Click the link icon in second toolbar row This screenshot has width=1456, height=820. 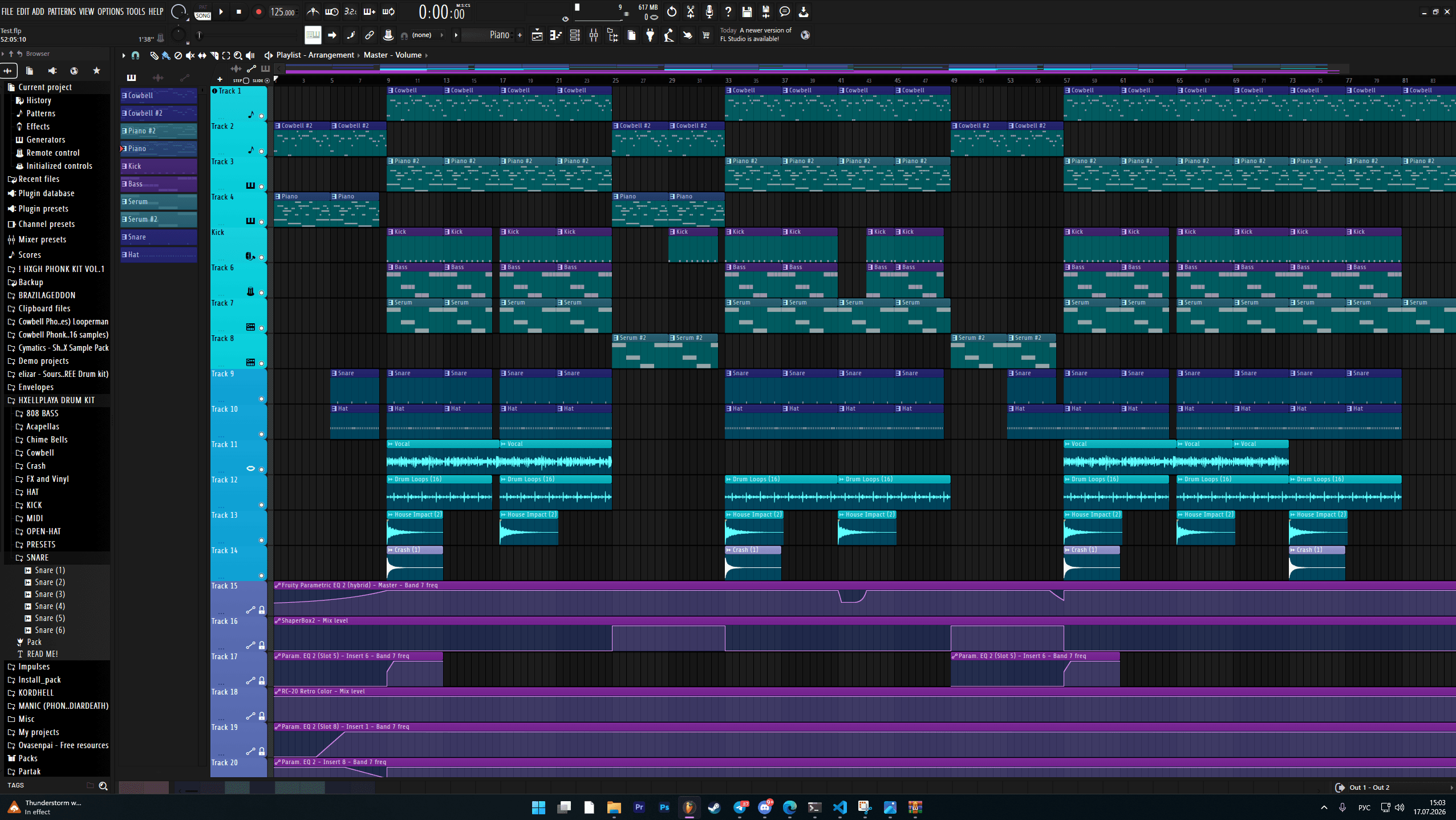(x=370, y=35)
